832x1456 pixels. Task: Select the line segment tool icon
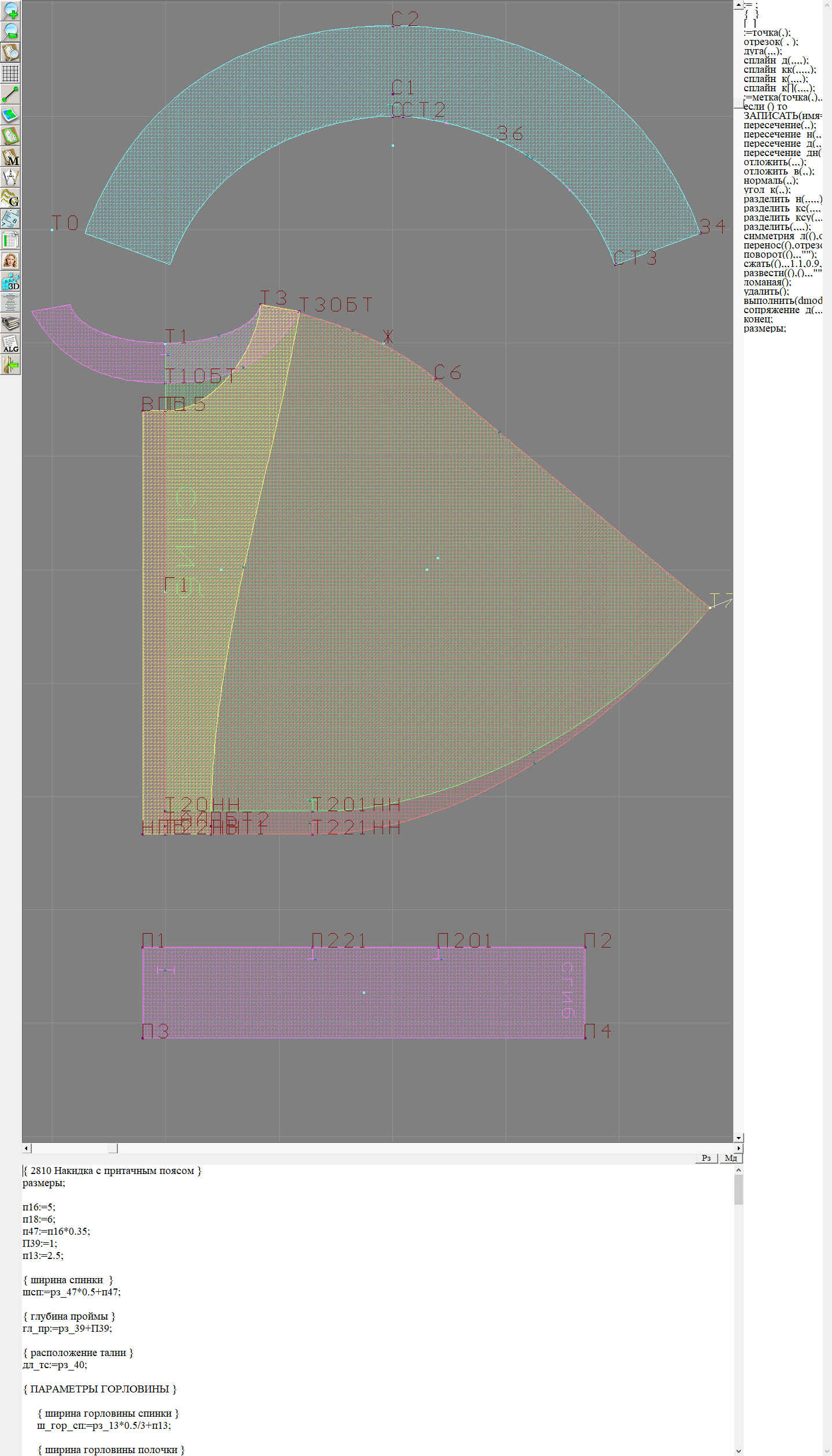coord(10,94)
